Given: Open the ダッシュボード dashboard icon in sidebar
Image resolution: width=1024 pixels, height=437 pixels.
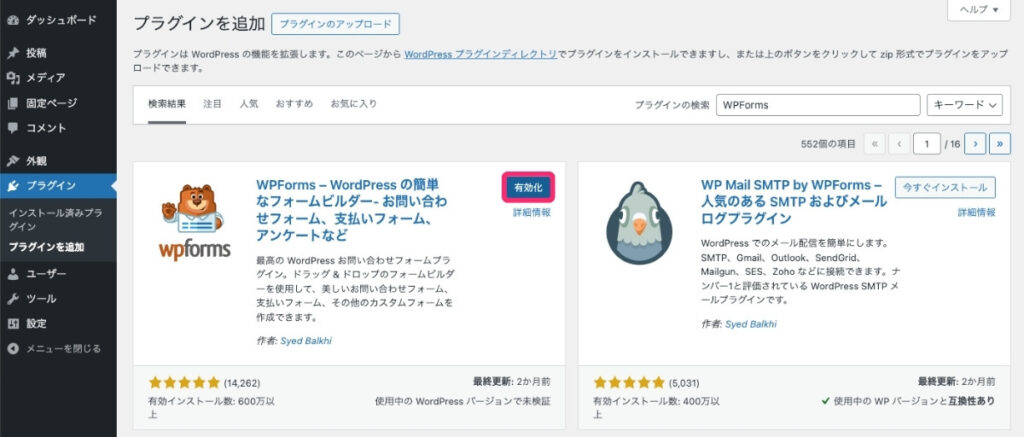Looking at the screenshot, I should [13, 20].
